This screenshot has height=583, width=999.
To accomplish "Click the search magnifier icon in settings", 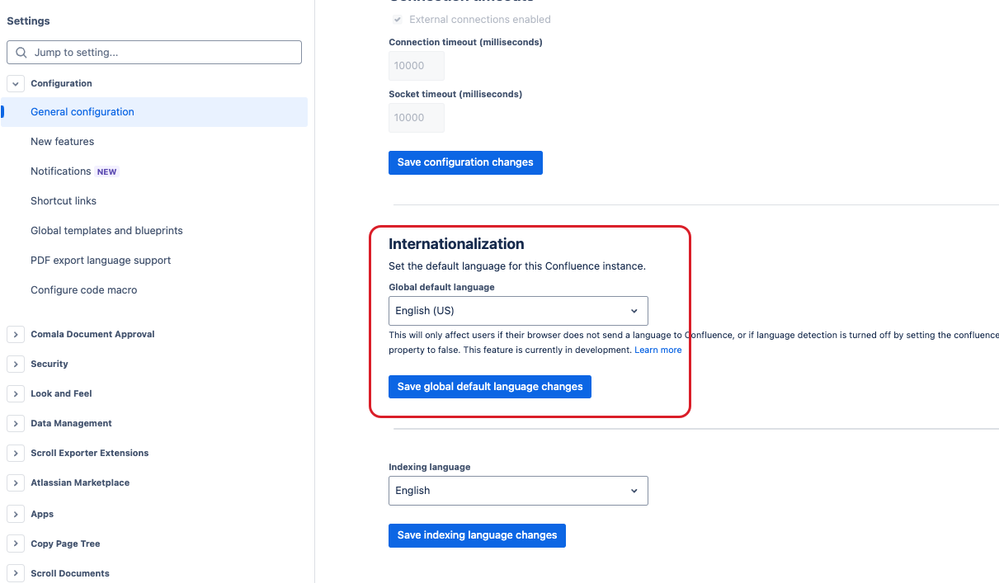I will [x=21, y=52].
